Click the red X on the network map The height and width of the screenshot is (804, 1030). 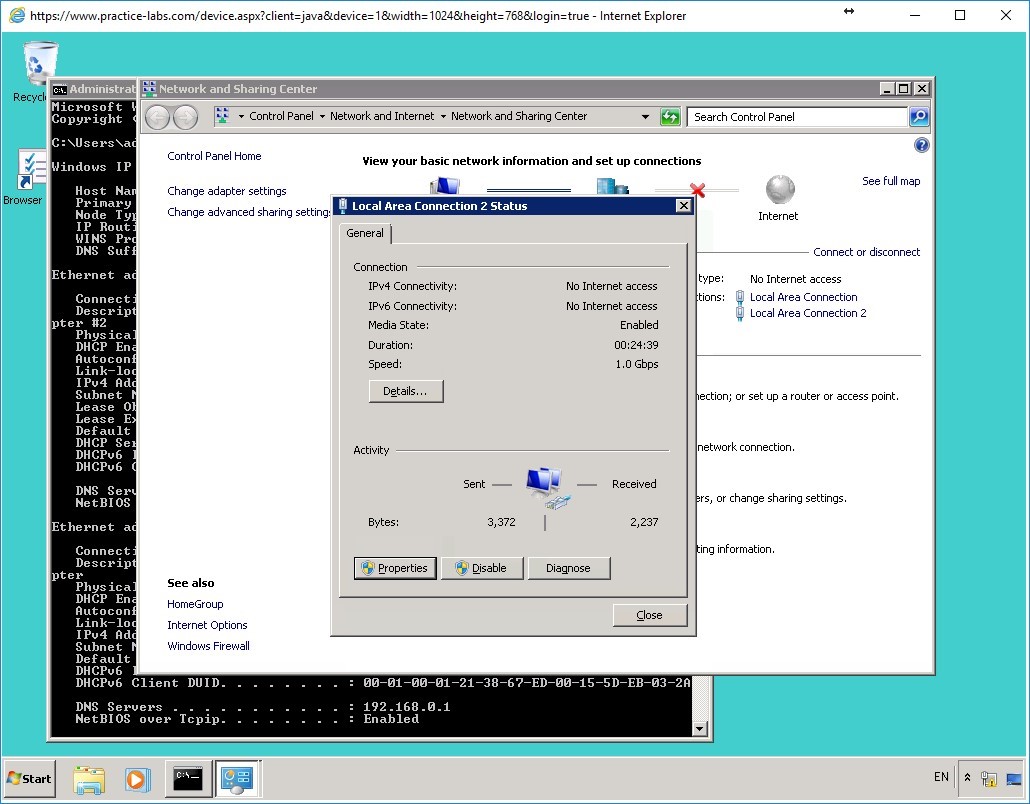pyautogui.click(x=697, y=190)
